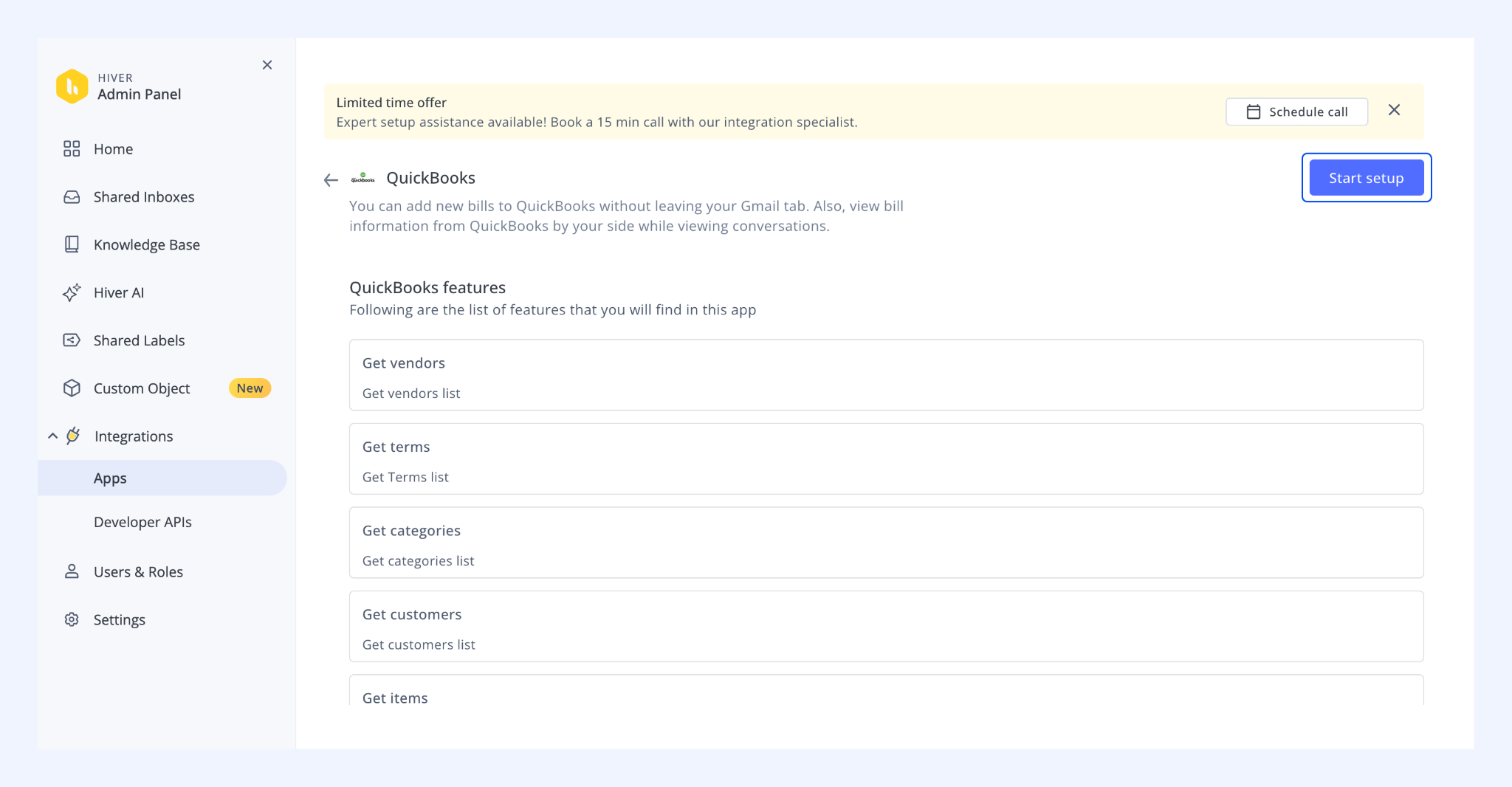Click the Shared Inboxes tray icon
Screen dimensions: 1512x787
[72, 197]
